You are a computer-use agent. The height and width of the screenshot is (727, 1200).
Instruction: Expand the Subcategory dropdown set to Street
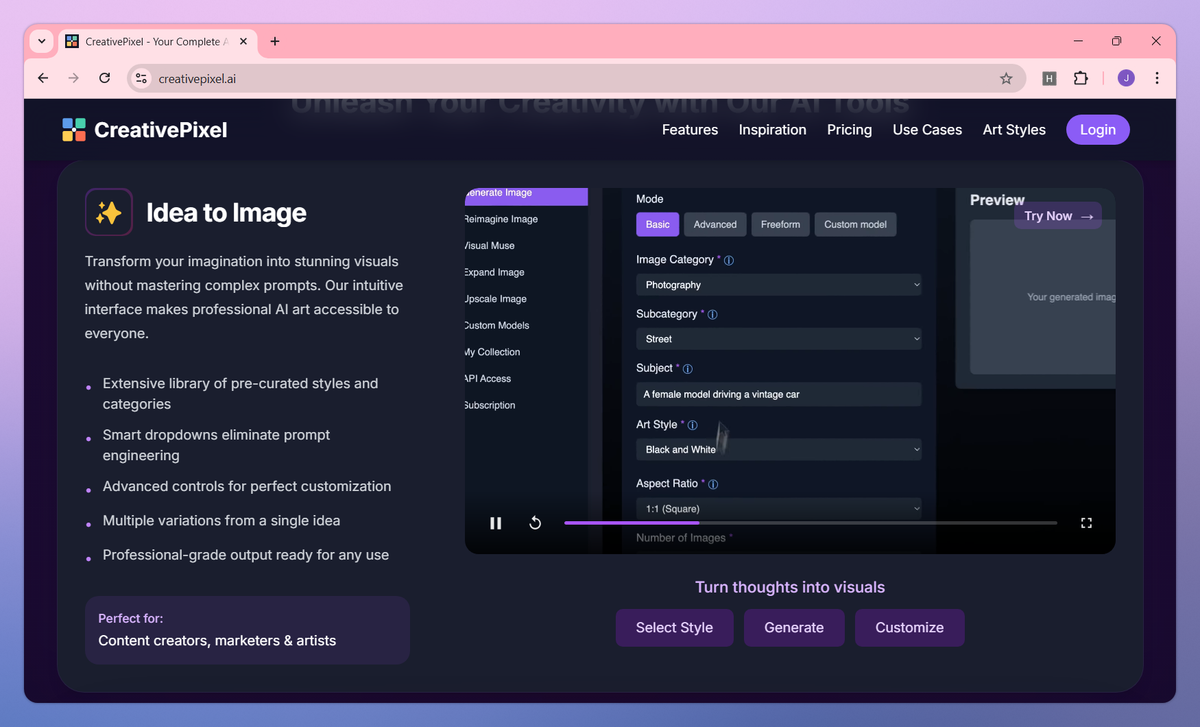(x=779, y=338)
